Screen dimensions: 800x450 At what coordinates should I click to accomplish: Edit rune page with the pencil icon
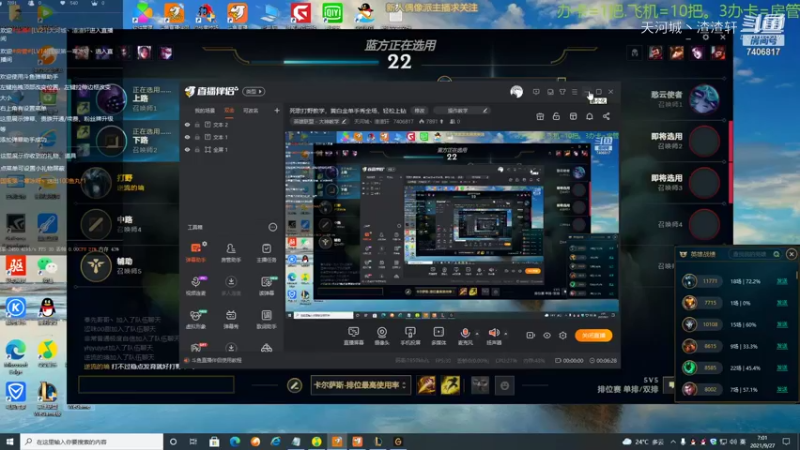tap(294, 385)
